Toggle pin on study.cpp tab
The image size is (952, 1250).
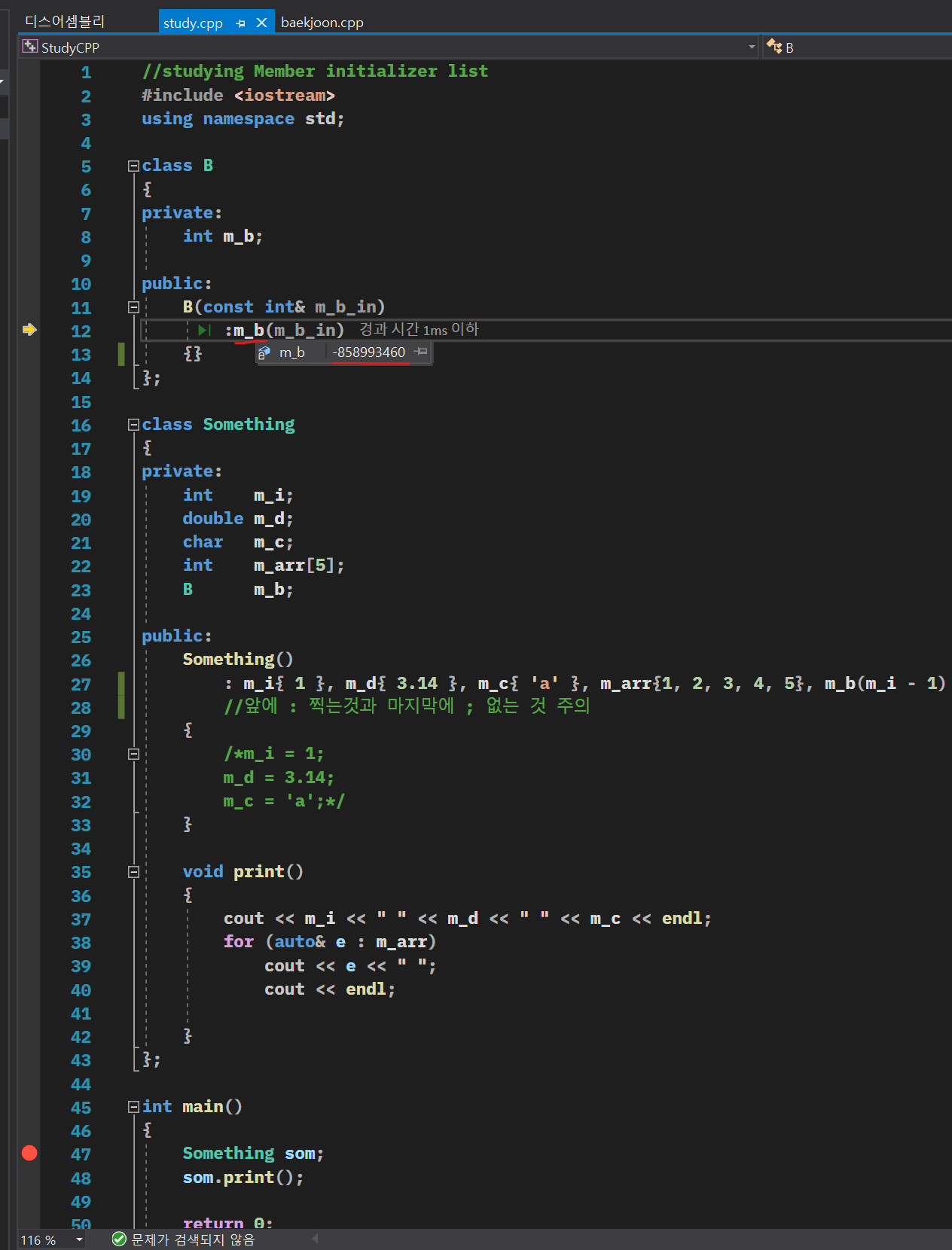click(x=241, y=23)
